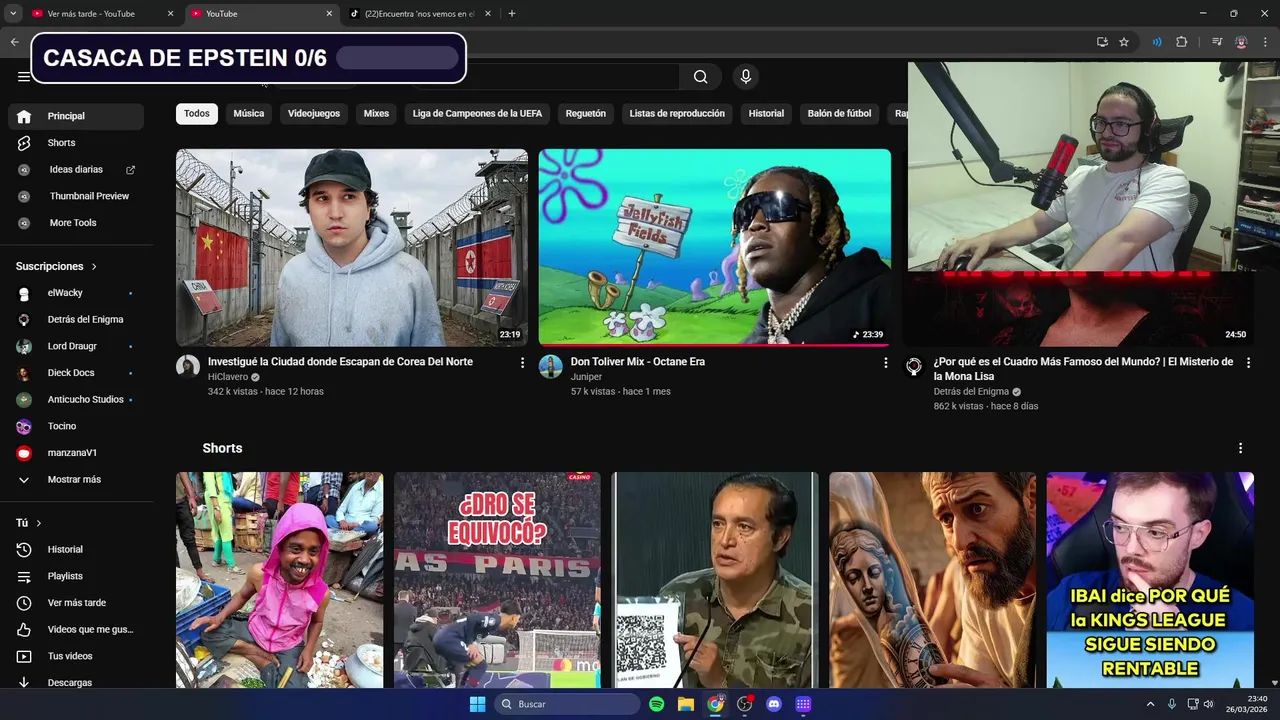Show hidden system tray icons
Screen dimensions: 1280x720
1150,704
